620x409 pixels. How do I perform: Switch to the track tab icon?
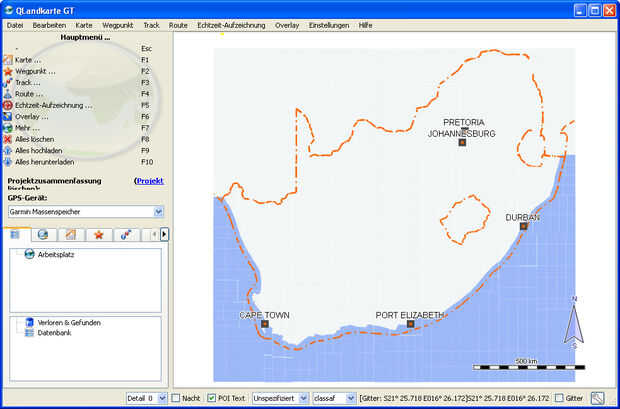[x=126, y=235]
